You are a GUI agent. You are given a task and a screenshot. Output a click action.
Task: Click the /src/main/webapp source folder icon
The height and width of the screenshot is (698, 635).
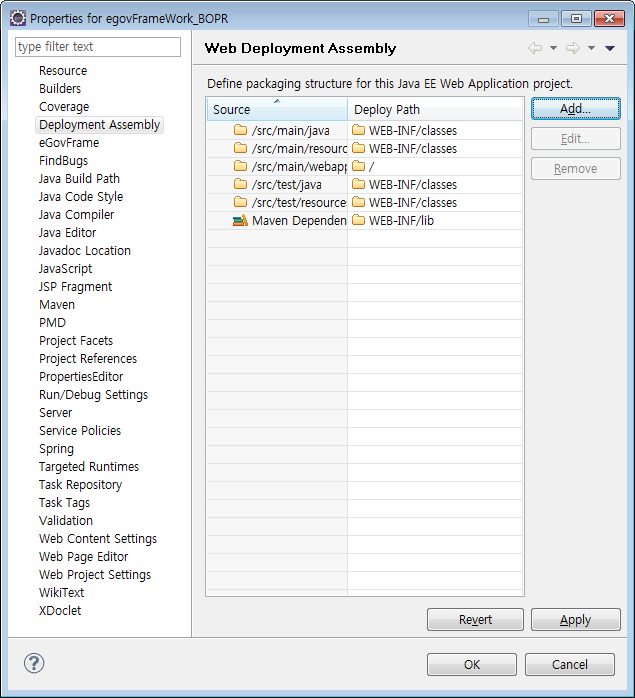tap(240, 166)
